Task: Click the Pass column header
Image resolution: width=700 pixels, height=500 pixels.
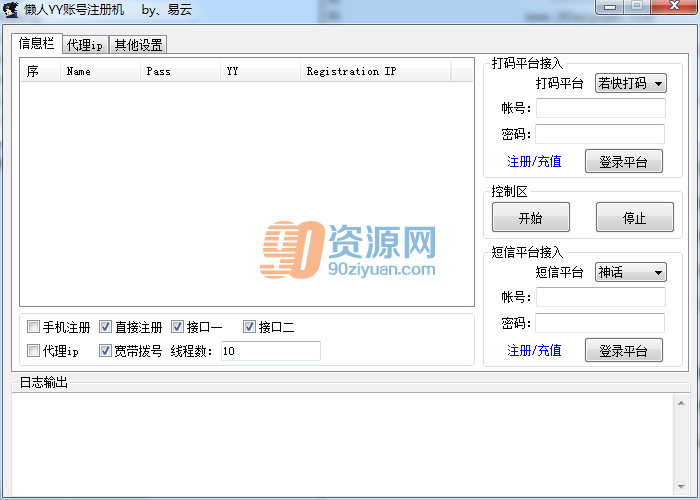Action: [x=180, y=71]
